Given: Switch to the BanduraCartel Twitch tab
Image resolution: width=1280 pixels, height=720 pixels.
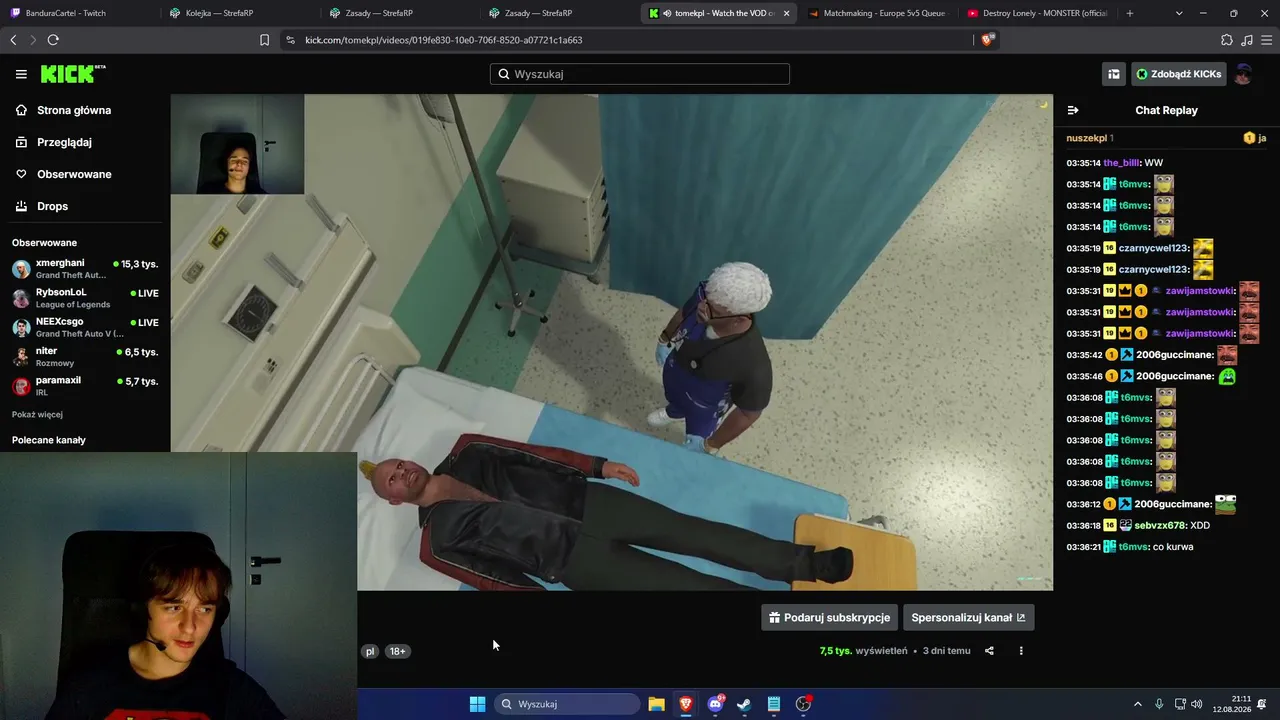Looking at the screenshot, I should 80,13.
